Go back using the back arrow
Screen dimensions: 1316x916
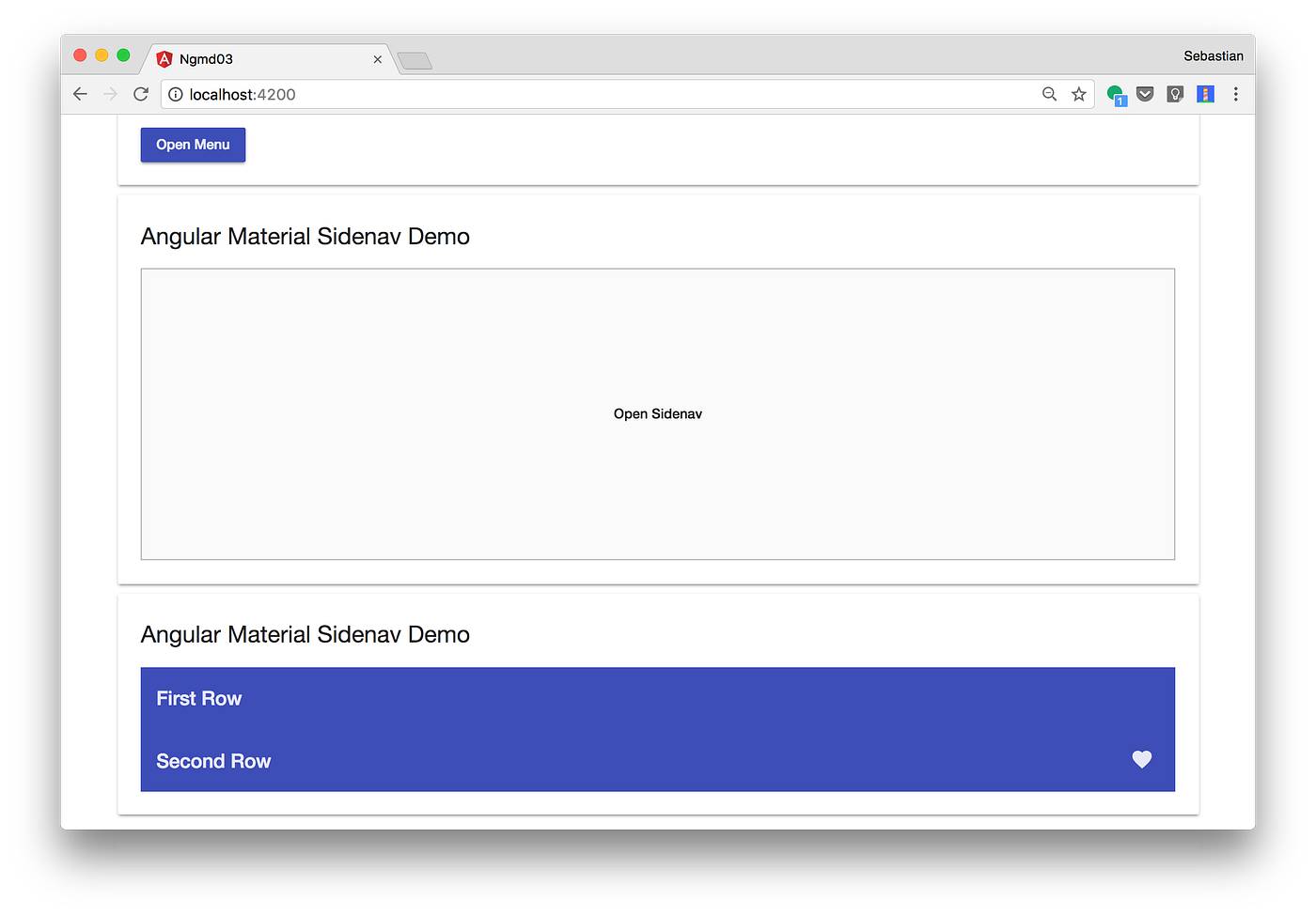coord(80,94)
